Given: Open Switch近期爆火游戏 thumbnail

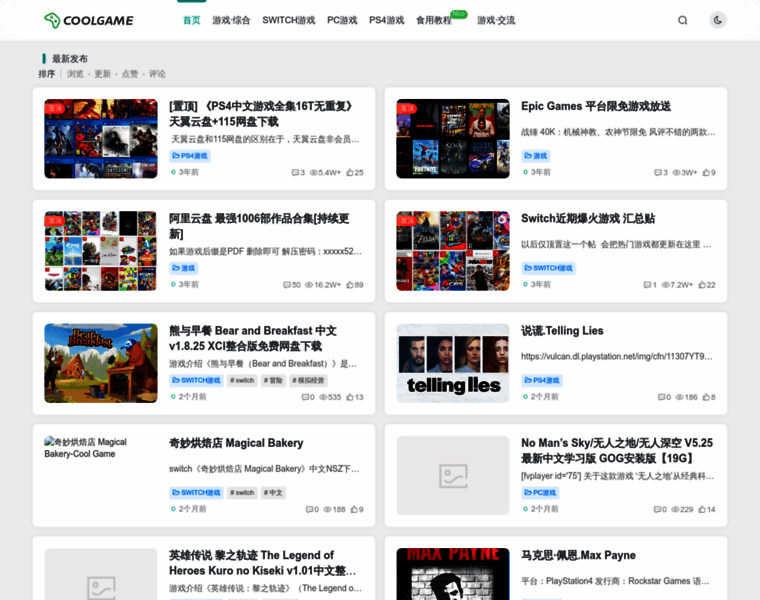Looking at the screenshot, I should 453,251.
